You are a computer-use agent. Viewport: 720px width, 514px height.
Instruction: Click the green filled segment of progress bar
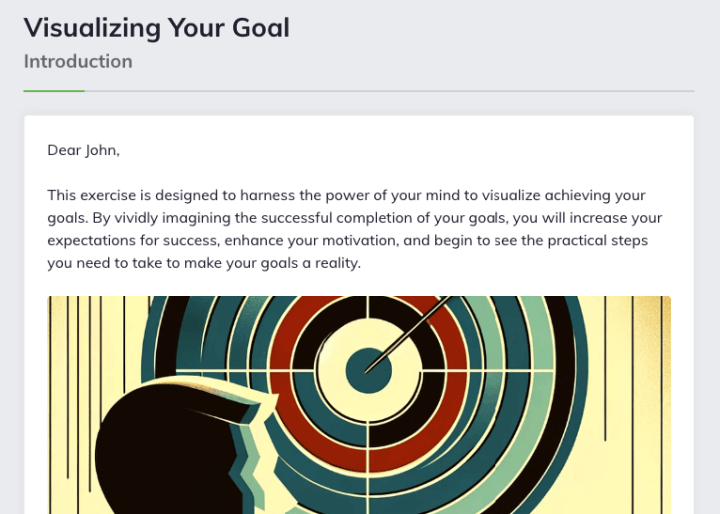pyautogui.click(x=54, y=91)
